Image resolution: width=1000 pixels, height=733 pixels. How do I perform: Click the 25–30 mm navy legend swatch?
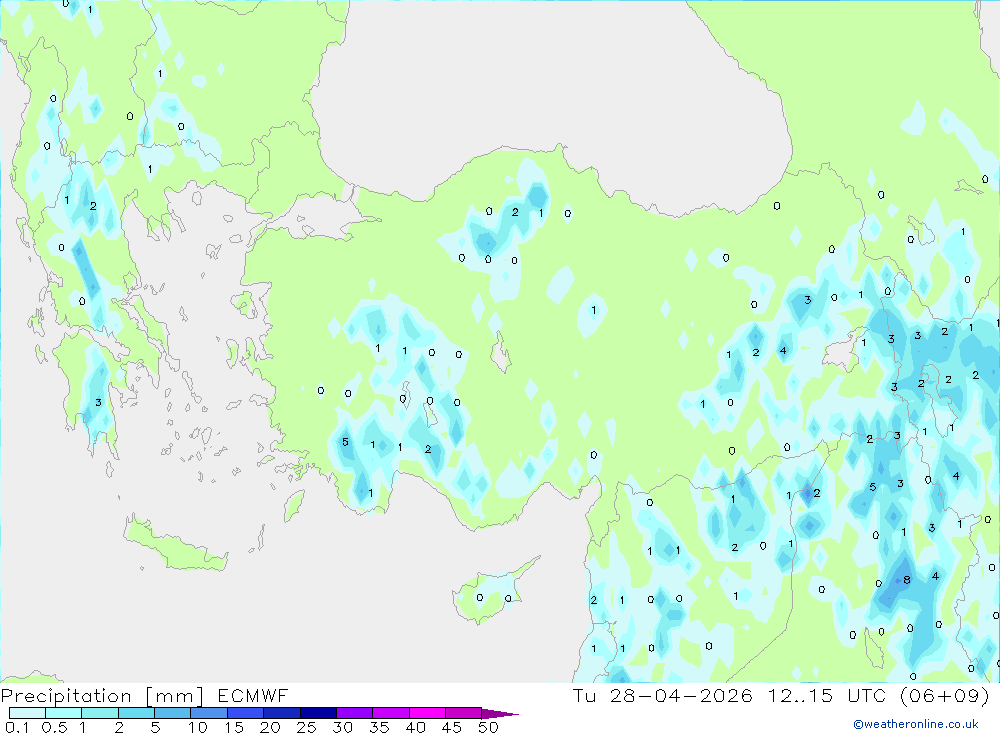(318, 713)
